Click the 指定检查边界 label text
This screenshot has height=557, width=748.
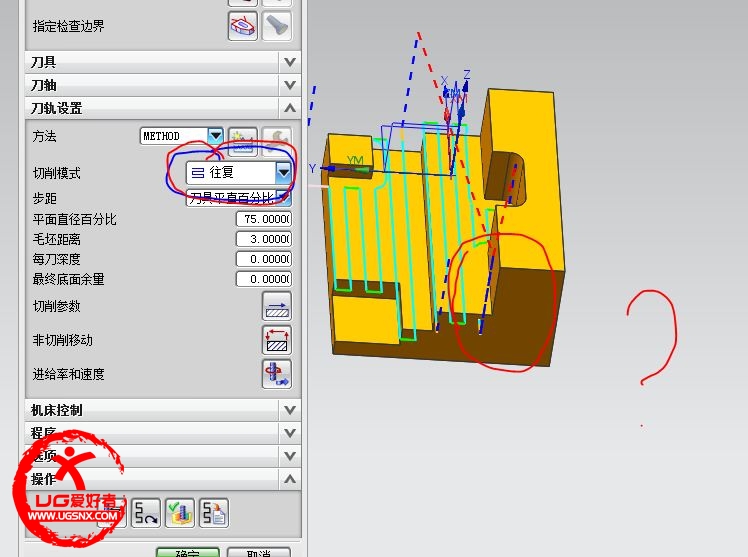tap(68, 26)
